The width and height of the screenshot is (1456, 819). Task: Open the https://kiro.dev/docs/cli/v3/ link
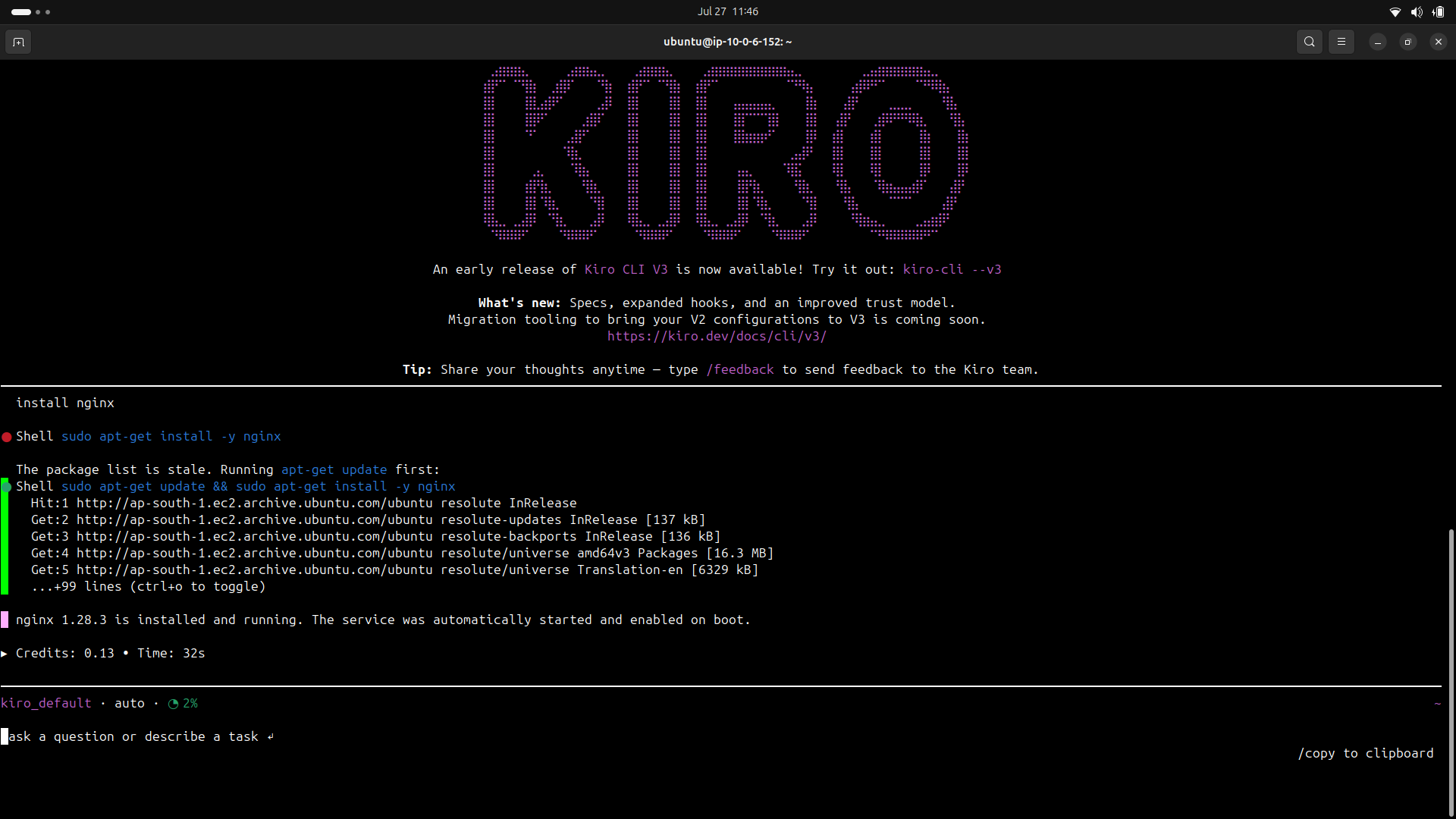click(717, 336)
